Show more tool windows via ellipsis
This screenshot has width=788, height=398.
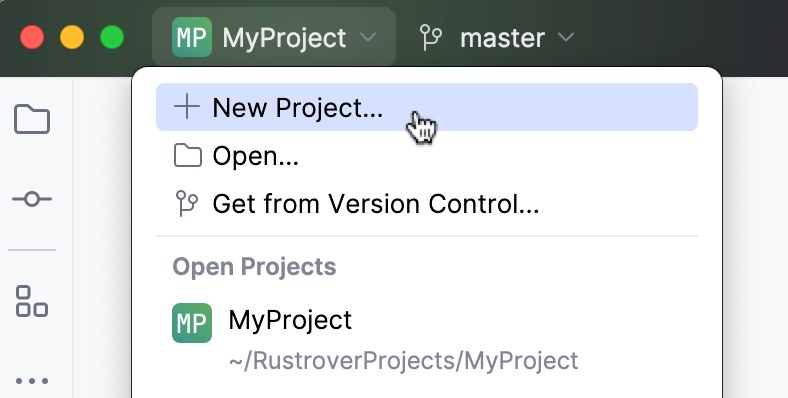[x=32, y=381]
